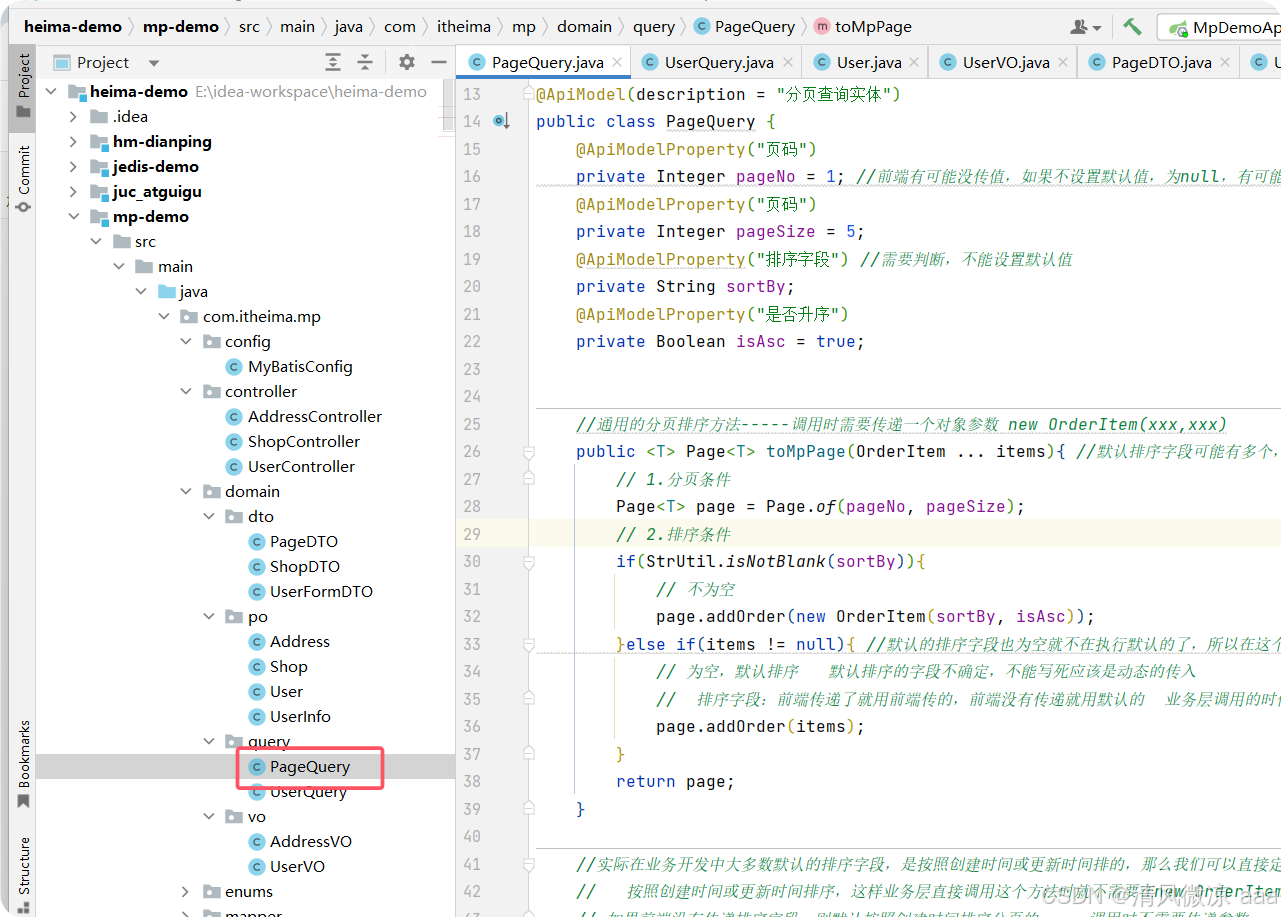Expand the enums package
The image size is (1281, 917).
pyautogui.click(x=186, y=892)
